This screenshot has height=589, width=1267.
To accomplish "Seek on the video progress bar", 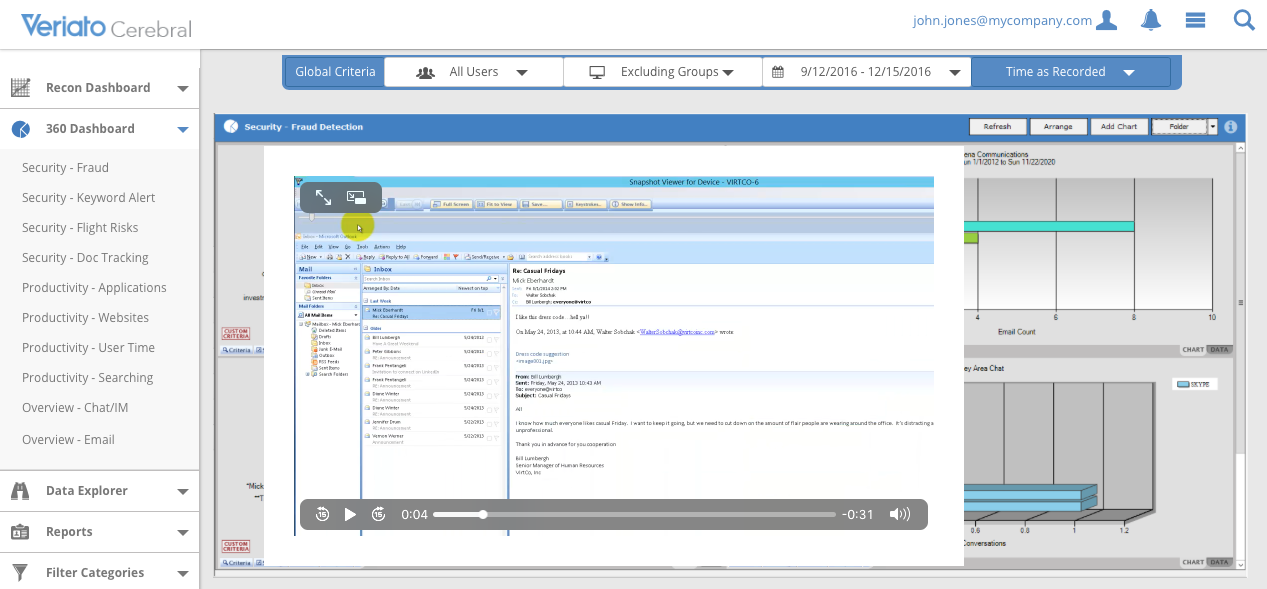I will click(634, 514).
